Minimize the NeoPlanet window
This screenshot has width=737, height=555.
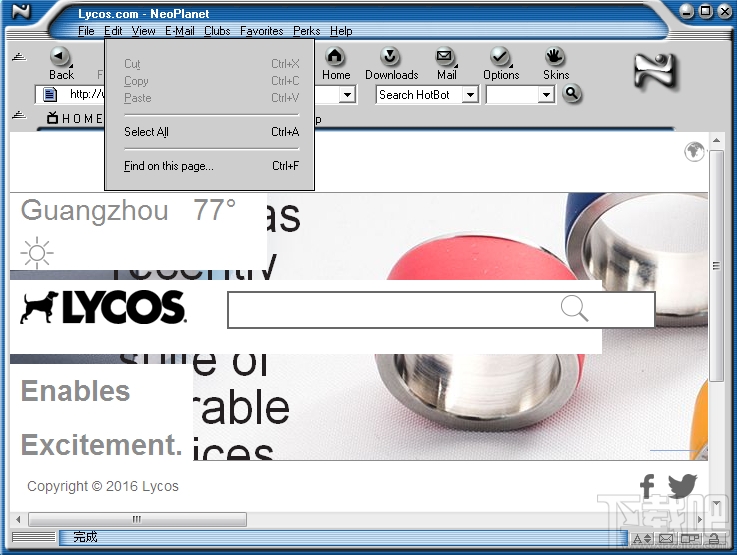point(687,11)
